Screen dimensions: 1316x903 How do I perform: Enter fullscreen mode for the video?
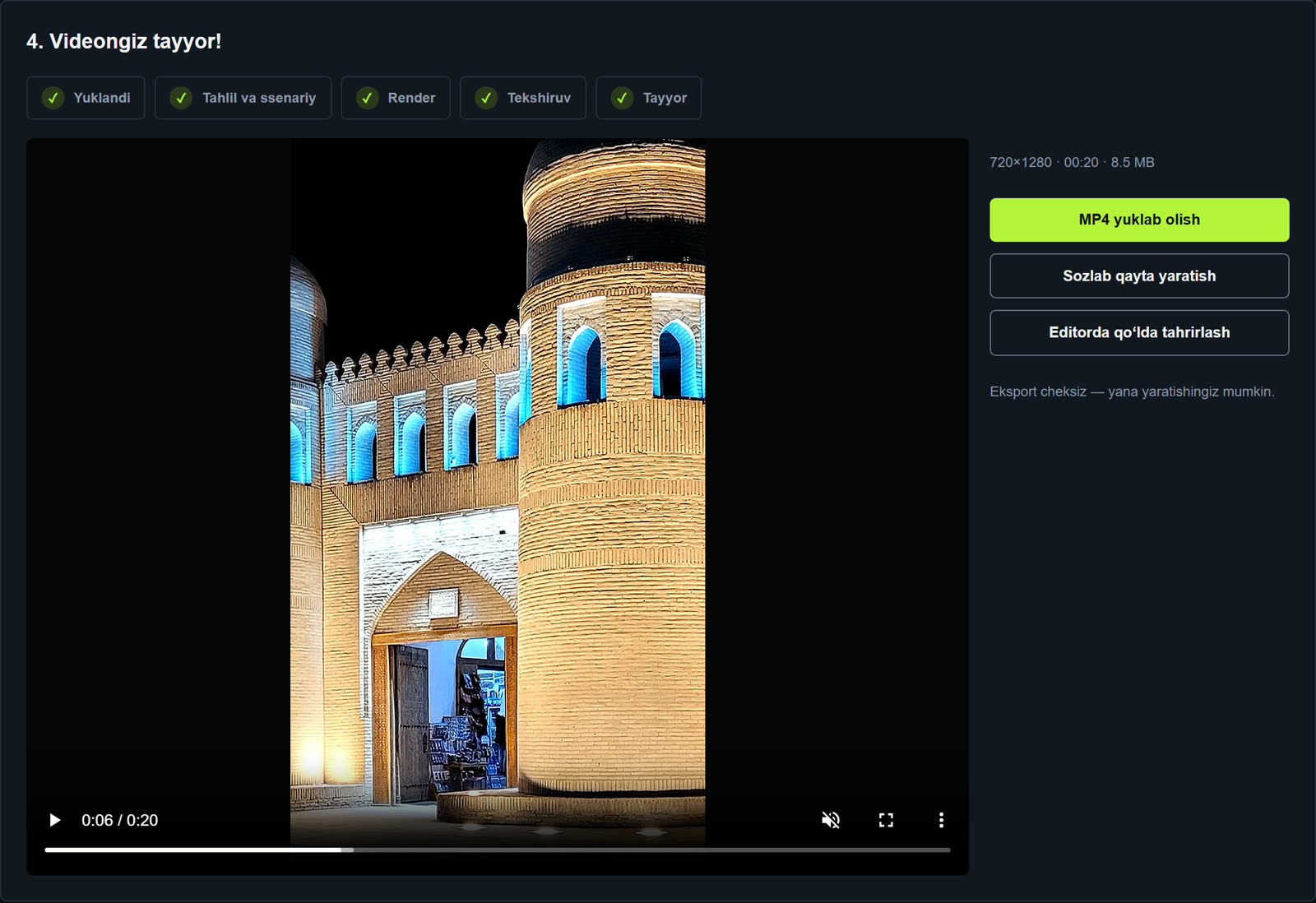coord(886,820)
